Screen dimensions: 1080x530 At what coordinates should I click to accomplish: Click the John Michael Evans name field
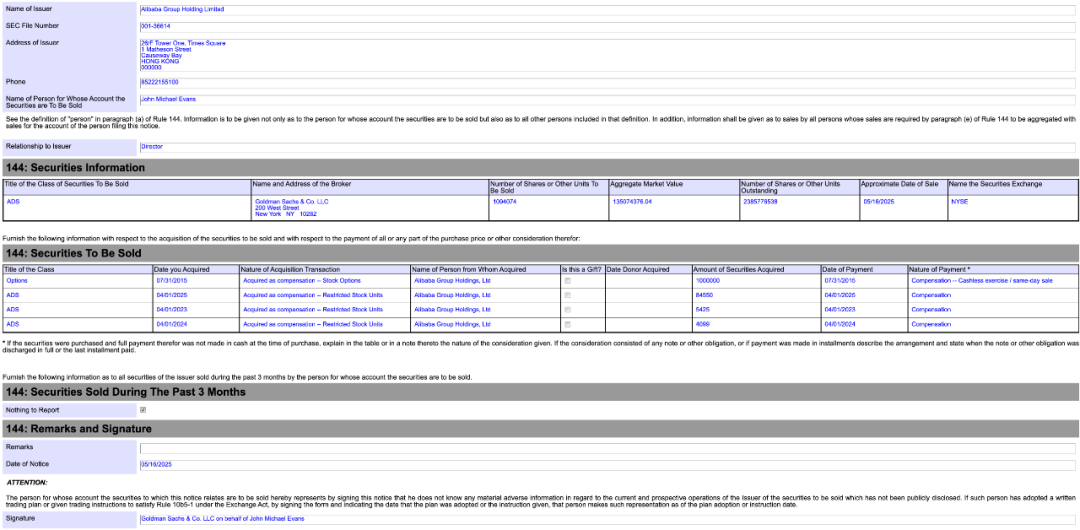coord(607,99)
